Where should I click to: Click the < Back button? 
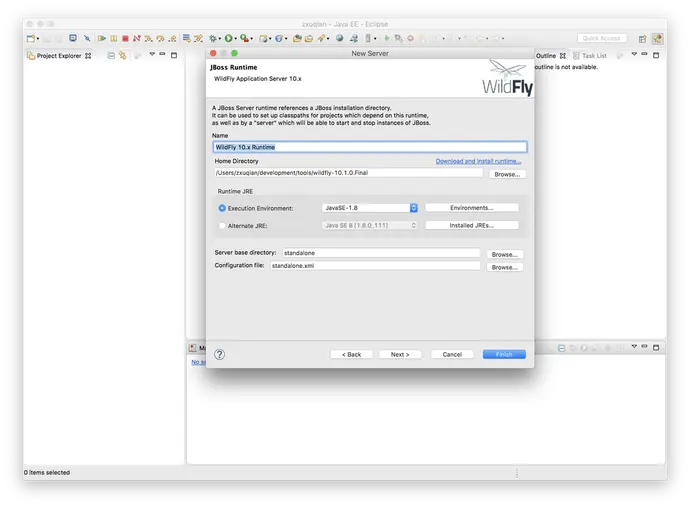coord(352,354)
